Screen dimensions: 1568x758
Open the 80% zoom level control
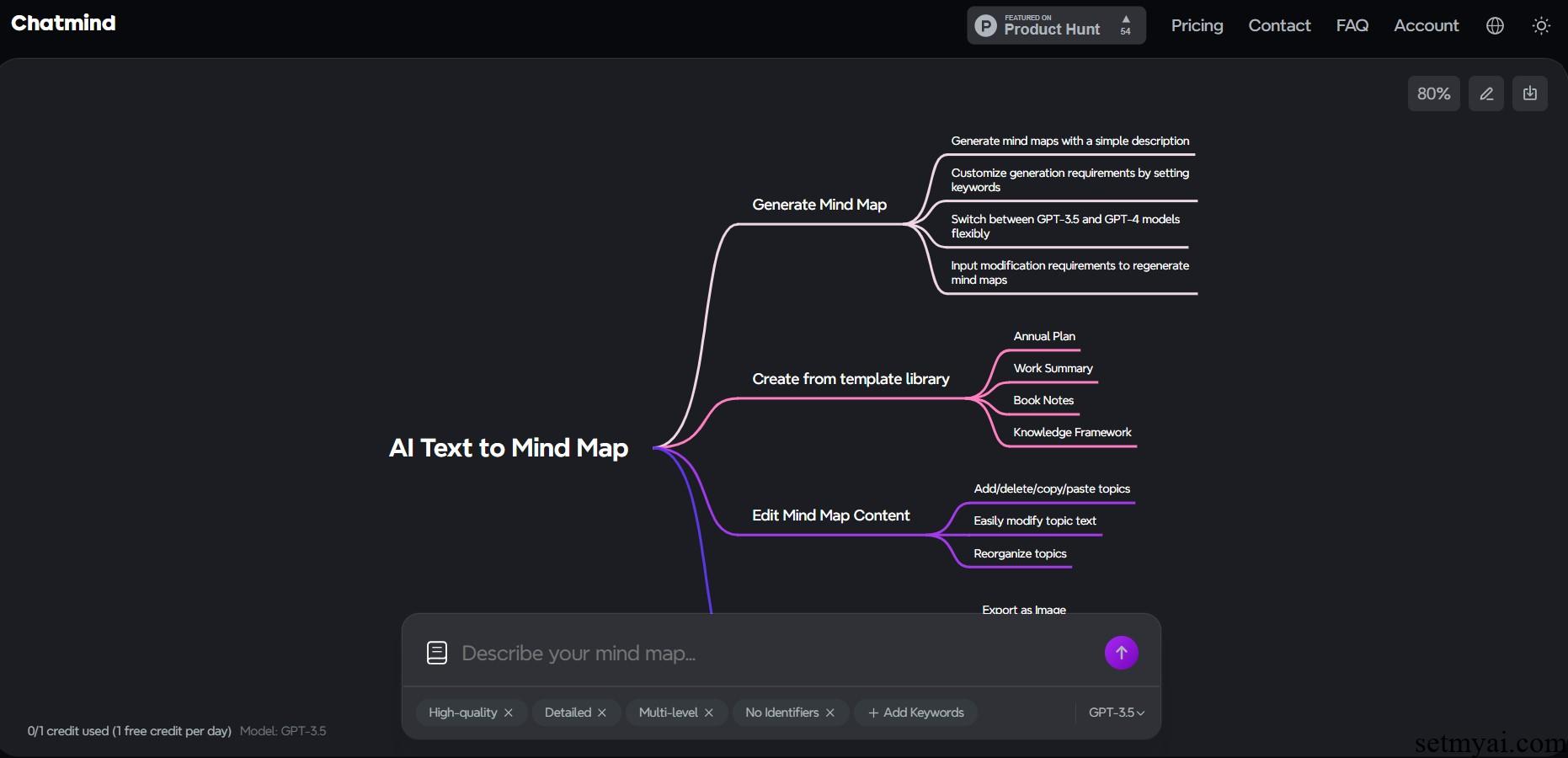[x=1433, y=93]
